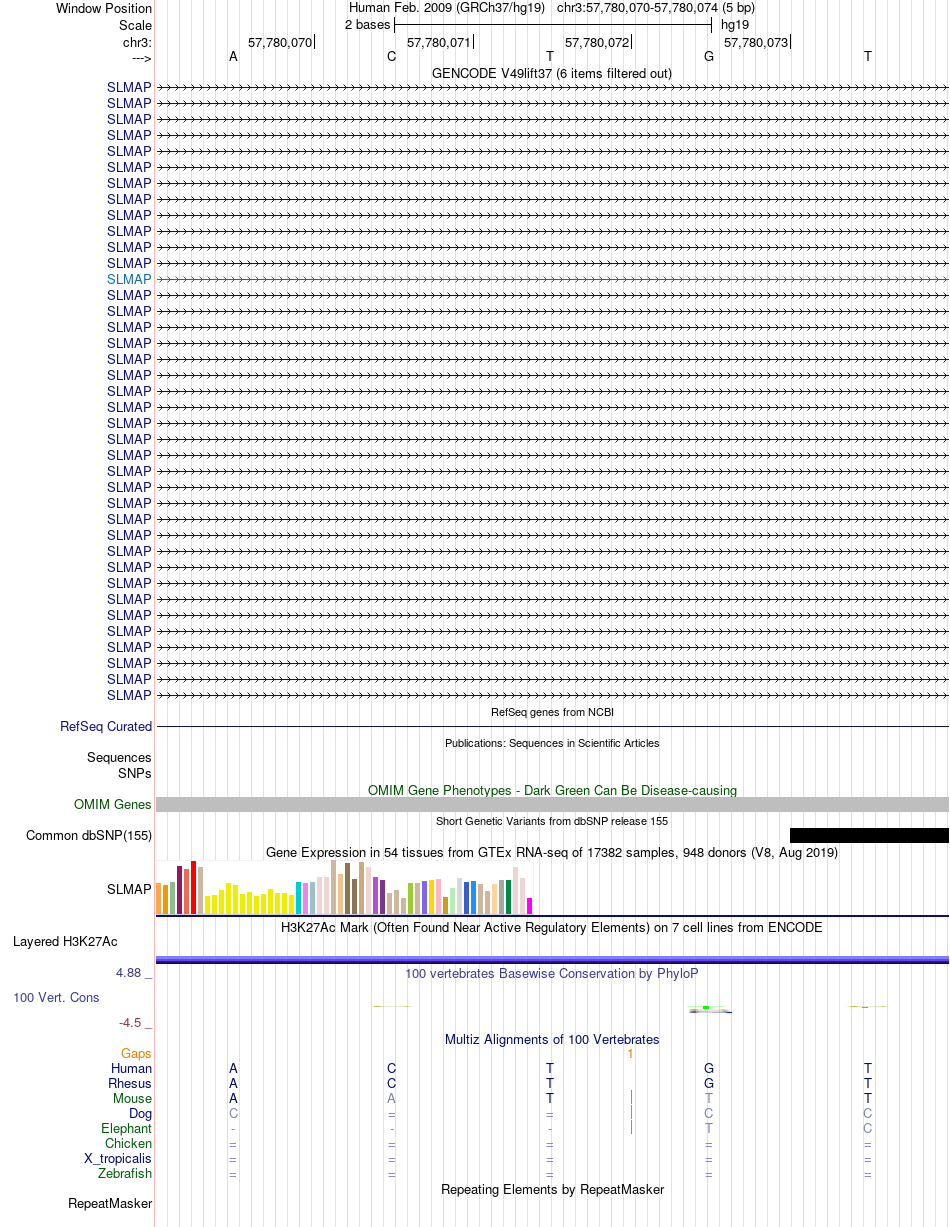
Task: Select the Mouse alignment row label
Action: [x=133, y=1098]
